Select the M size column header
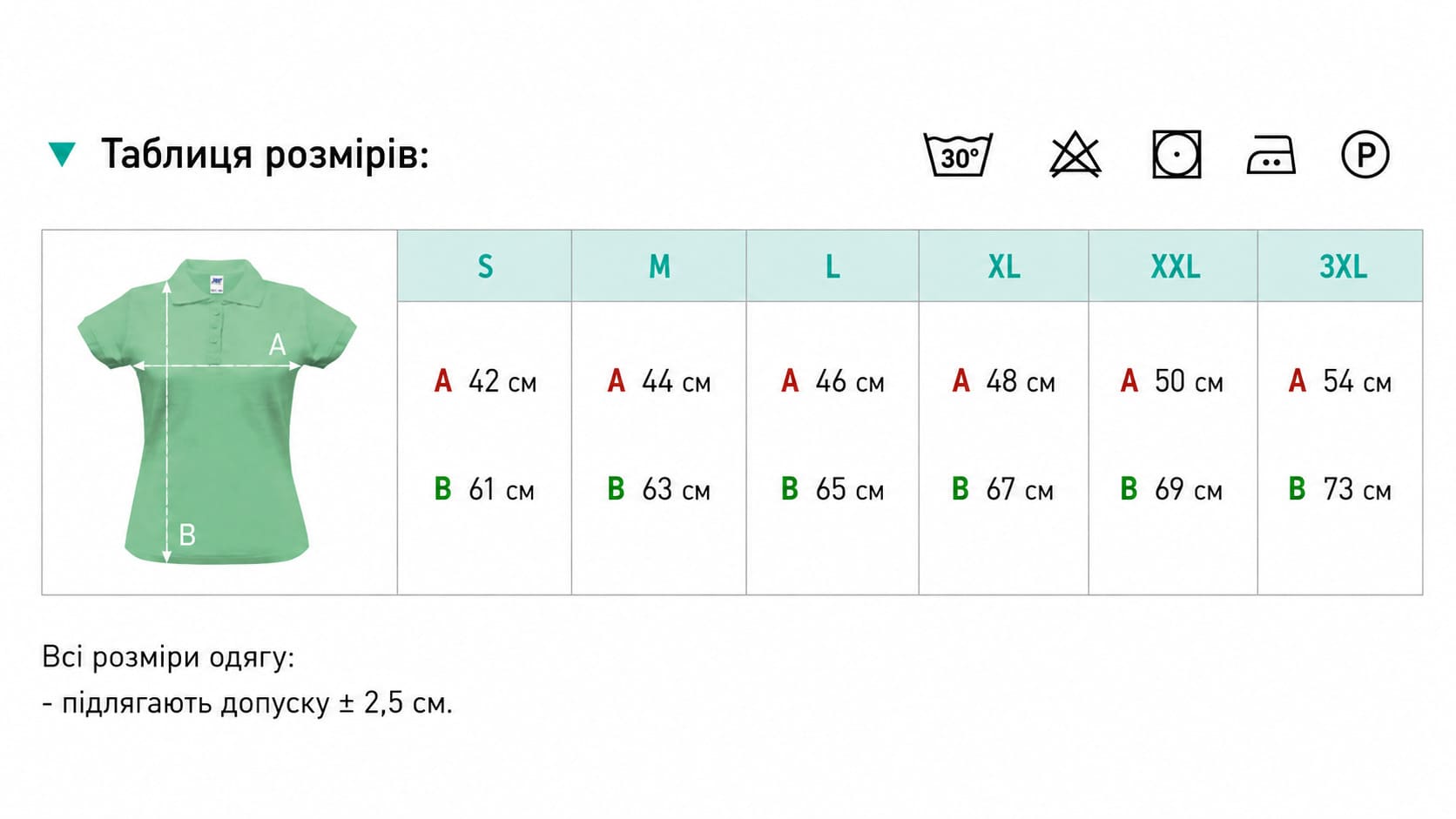The height and width of the screenshot is (819, 1456). (659, 266)
